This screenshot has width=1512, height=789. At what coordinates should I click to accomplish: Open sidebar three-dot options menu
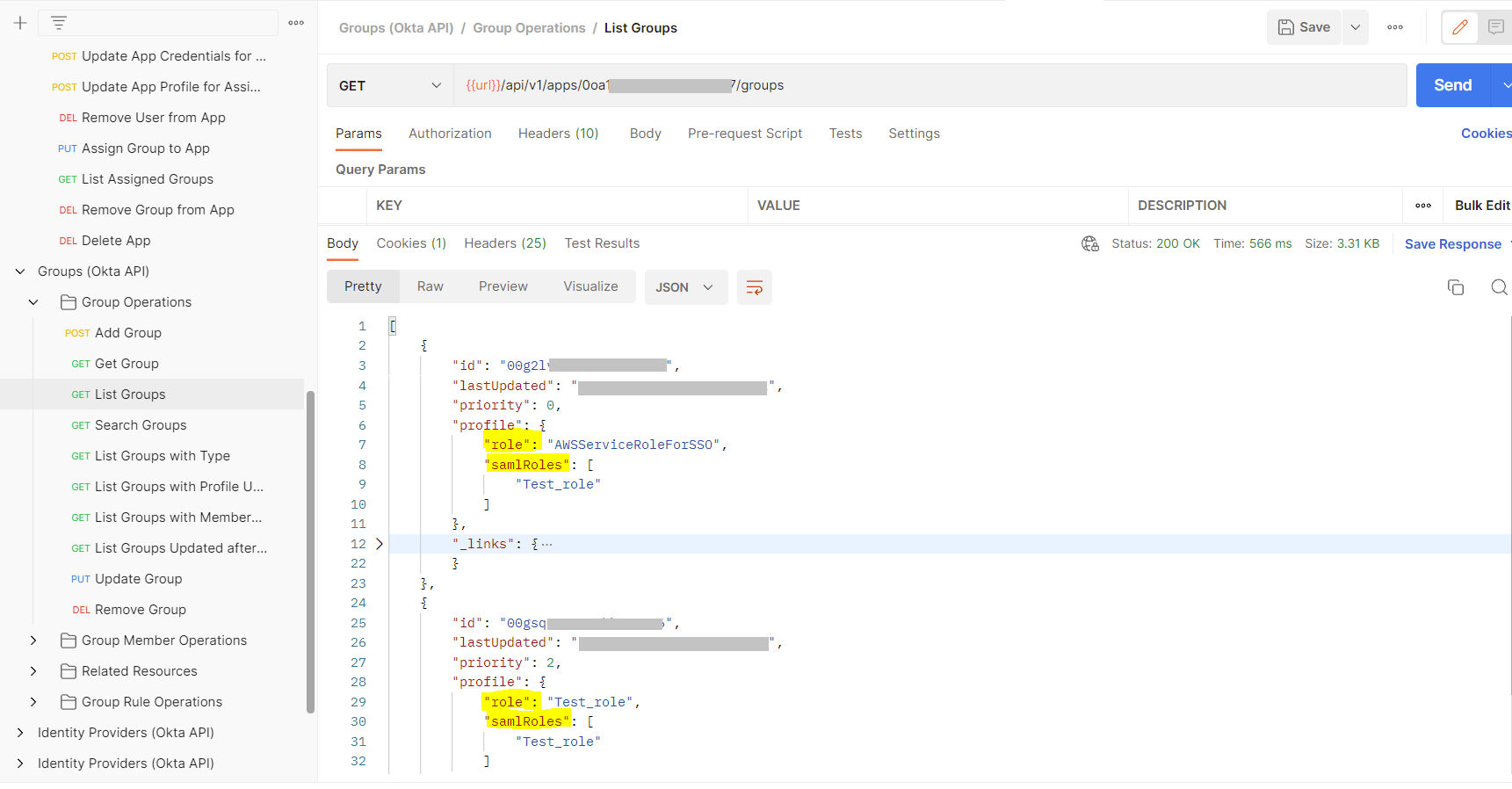(x=296, y=23)
